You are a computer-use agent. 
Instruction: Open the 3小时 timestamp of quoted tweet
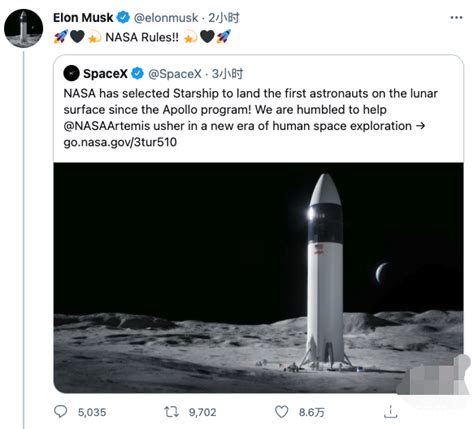227,74
